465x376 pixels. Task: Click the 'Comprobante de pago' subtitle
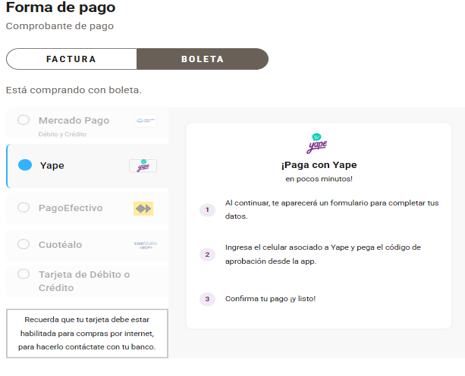coord(60,26)
